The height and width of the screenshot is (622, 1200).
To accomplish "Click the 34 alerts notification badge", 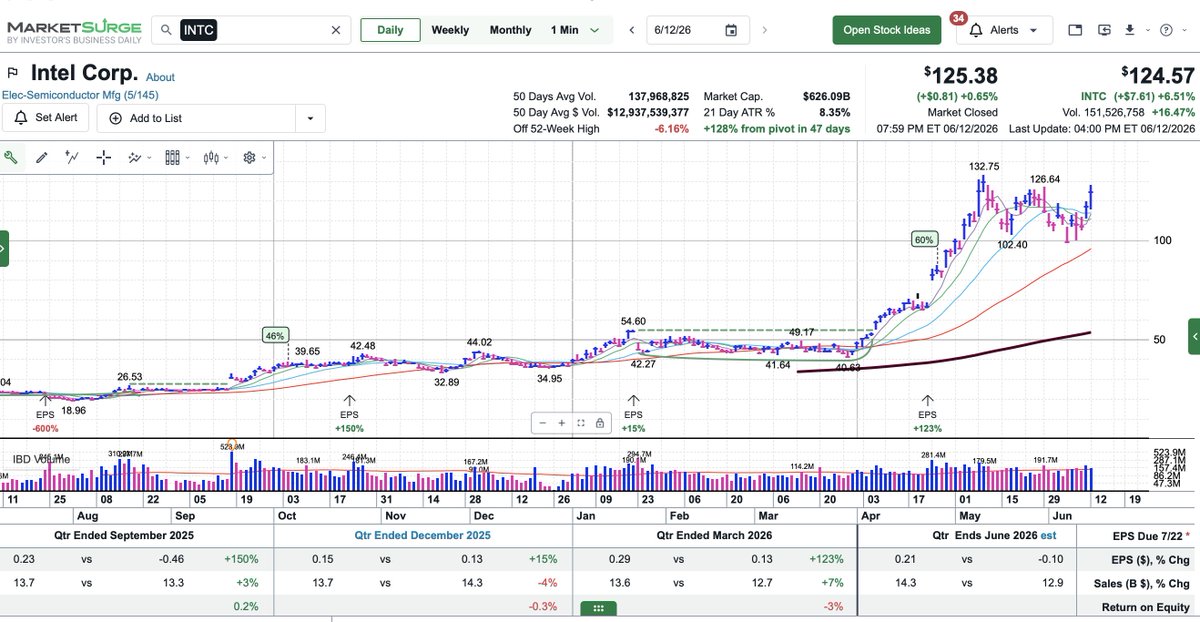I will (x=958, y=18).
